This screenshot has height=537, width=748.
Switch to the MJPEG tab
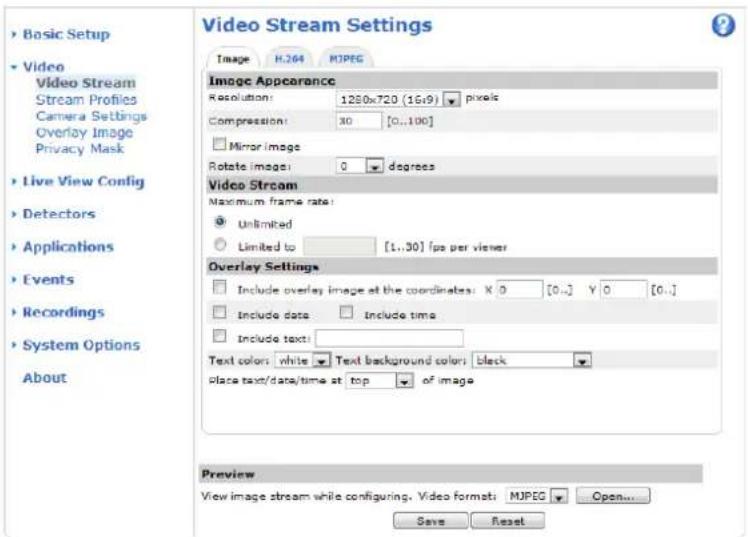pyautogui.click(x=346, y=59)
